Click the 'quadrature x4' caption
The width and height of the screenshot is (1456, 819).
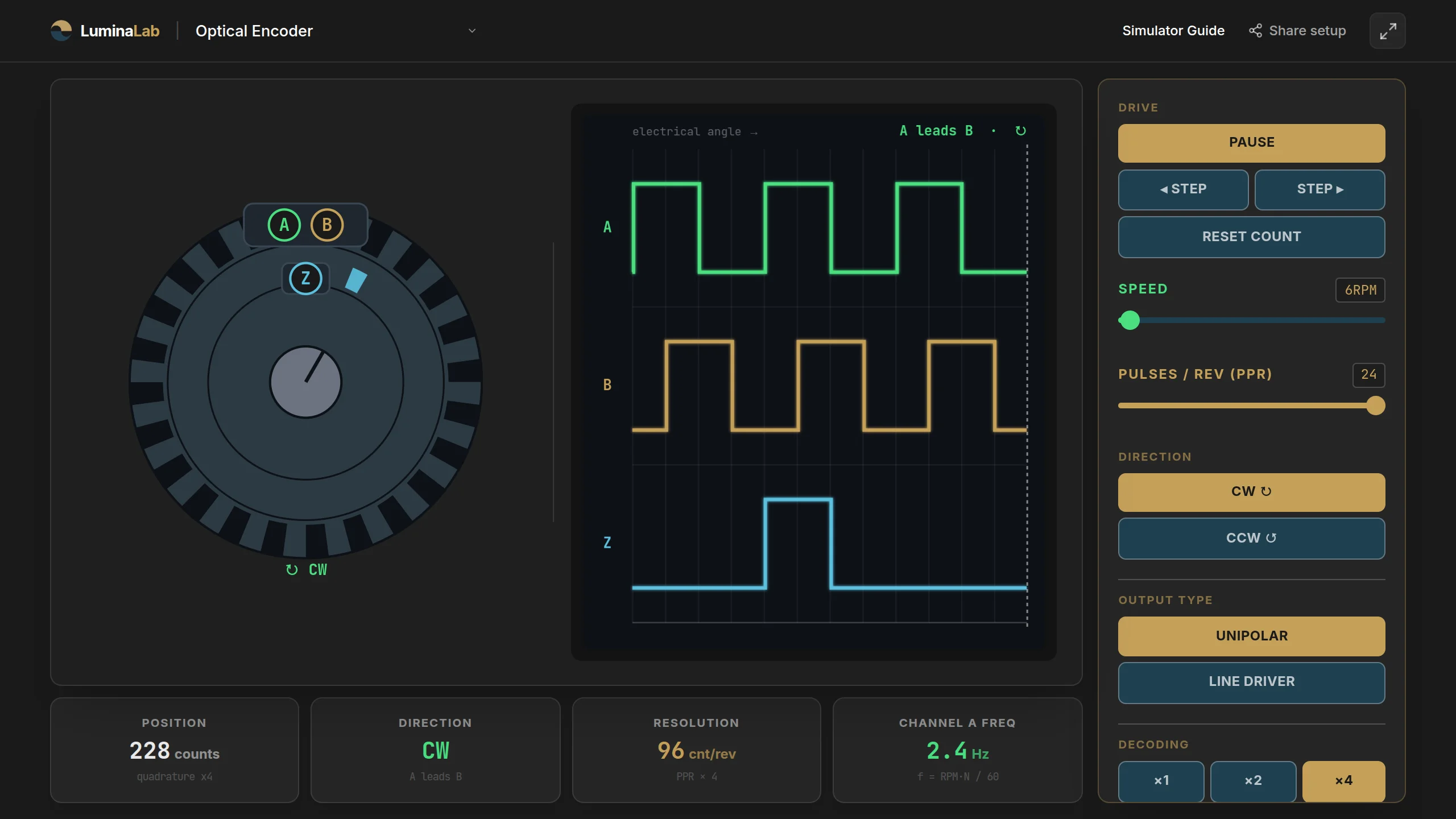pos(175,777)
